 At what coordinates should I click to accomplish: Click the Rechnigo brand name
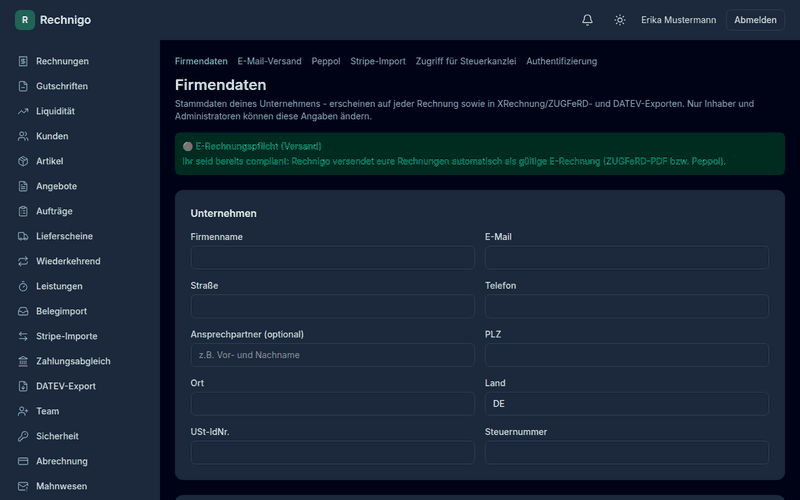point(65,20)
